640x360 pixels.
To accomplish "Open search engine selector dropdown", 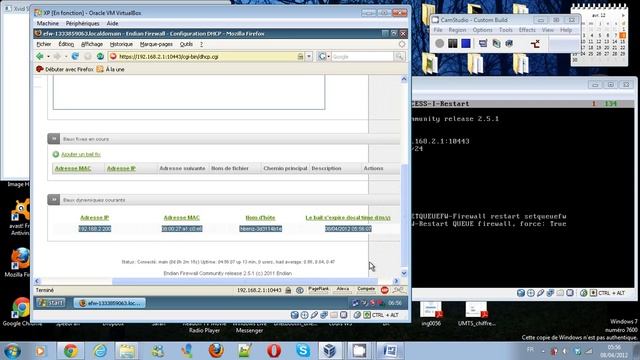I will coord(324,57).
